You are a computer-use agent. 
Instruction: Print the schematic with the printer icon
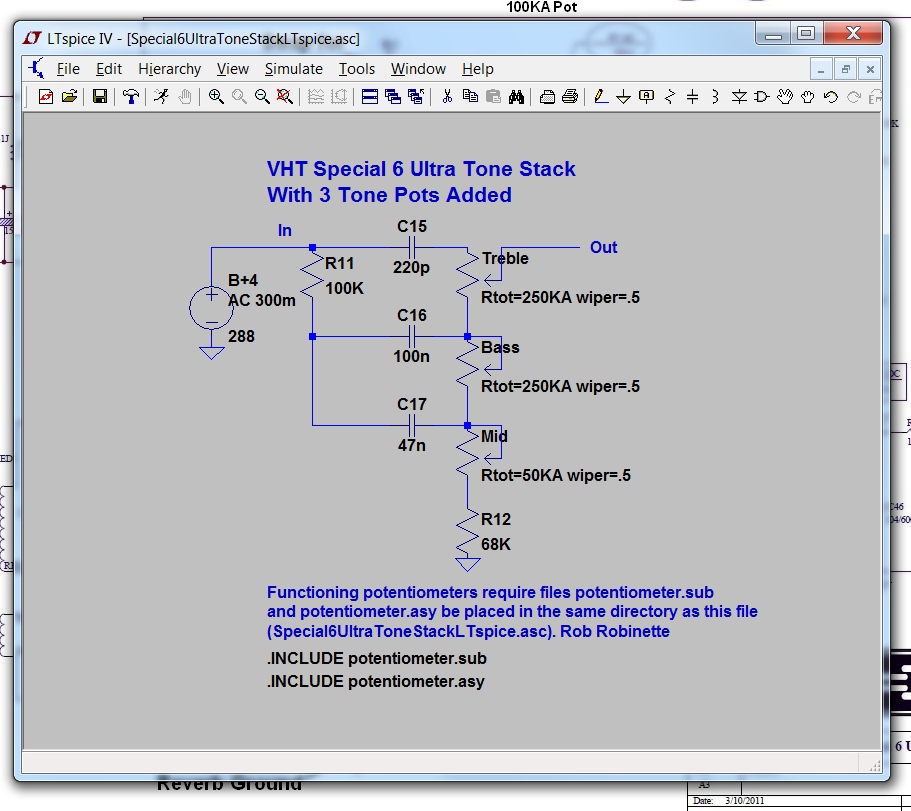(x=570, y=96)
